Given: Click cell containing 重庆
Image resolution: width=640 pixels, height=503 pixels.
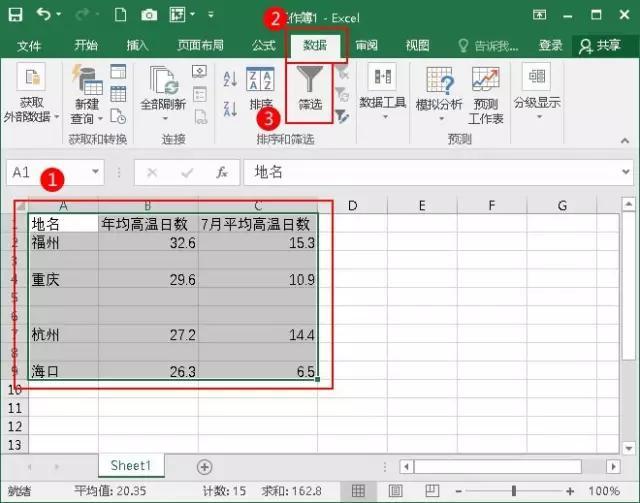Looking at the screenshot, I should 63,280.
